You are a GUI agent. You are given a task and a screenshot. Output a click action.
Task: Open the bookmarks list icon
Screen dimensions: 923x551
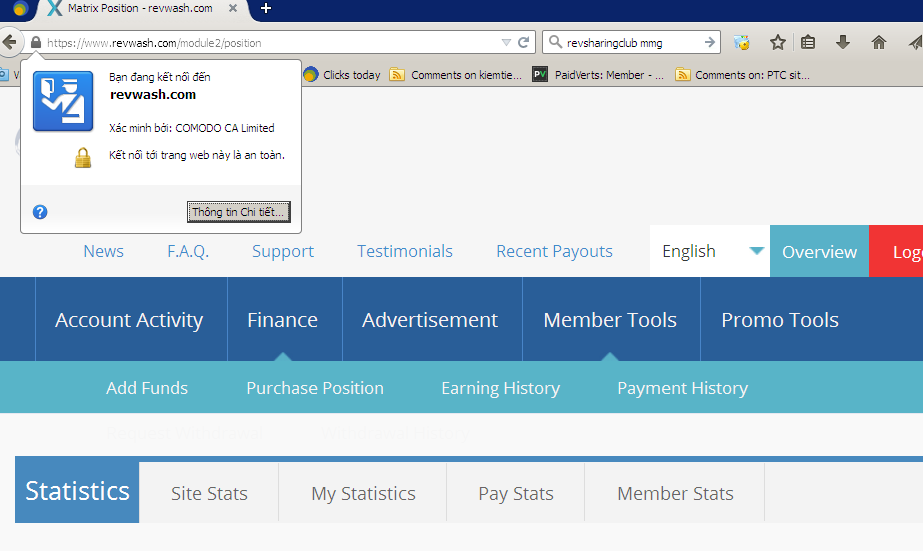(808, 42)
